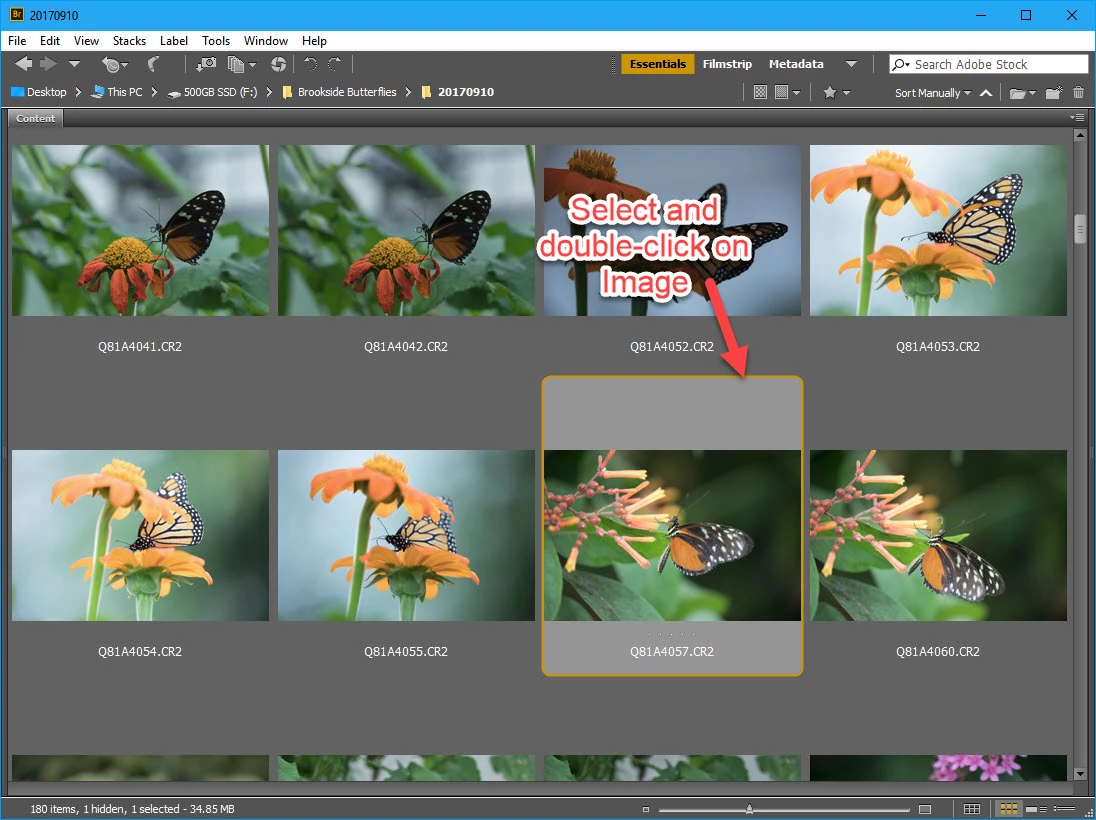
Task: Open the Stacks menu
Action: tap(129, 41)
